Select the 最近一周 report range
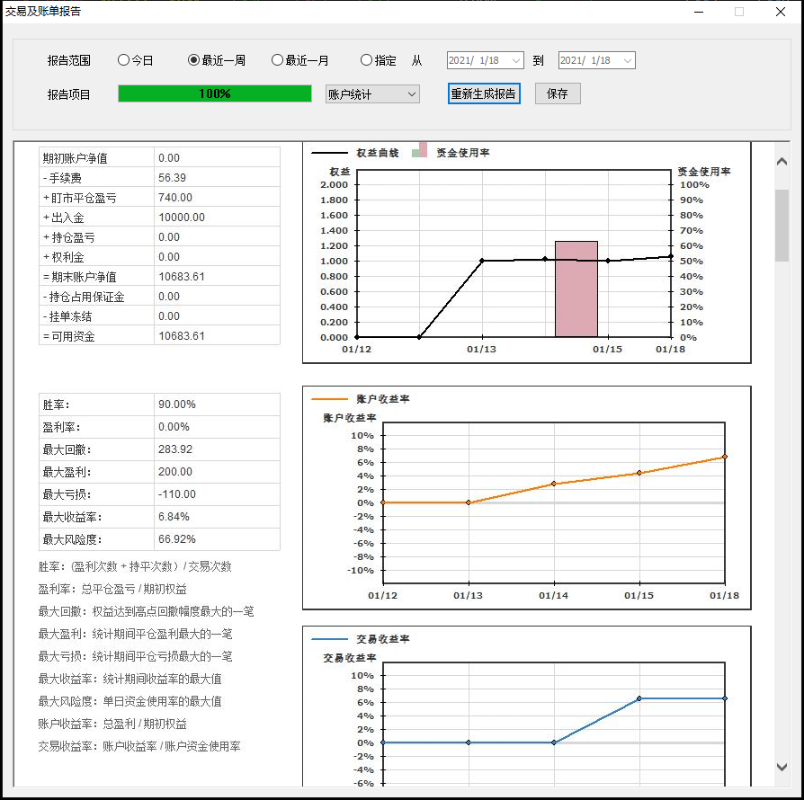The width and height of the screenshot is (804, 800). (194, 60)
